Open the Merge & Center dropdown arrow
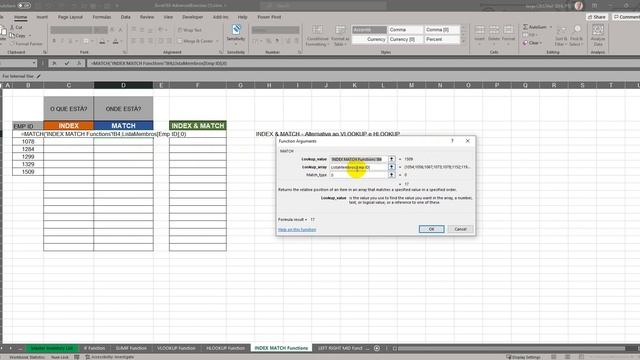Viewport: 640px width, 360px height. click(x=217, y=41)
